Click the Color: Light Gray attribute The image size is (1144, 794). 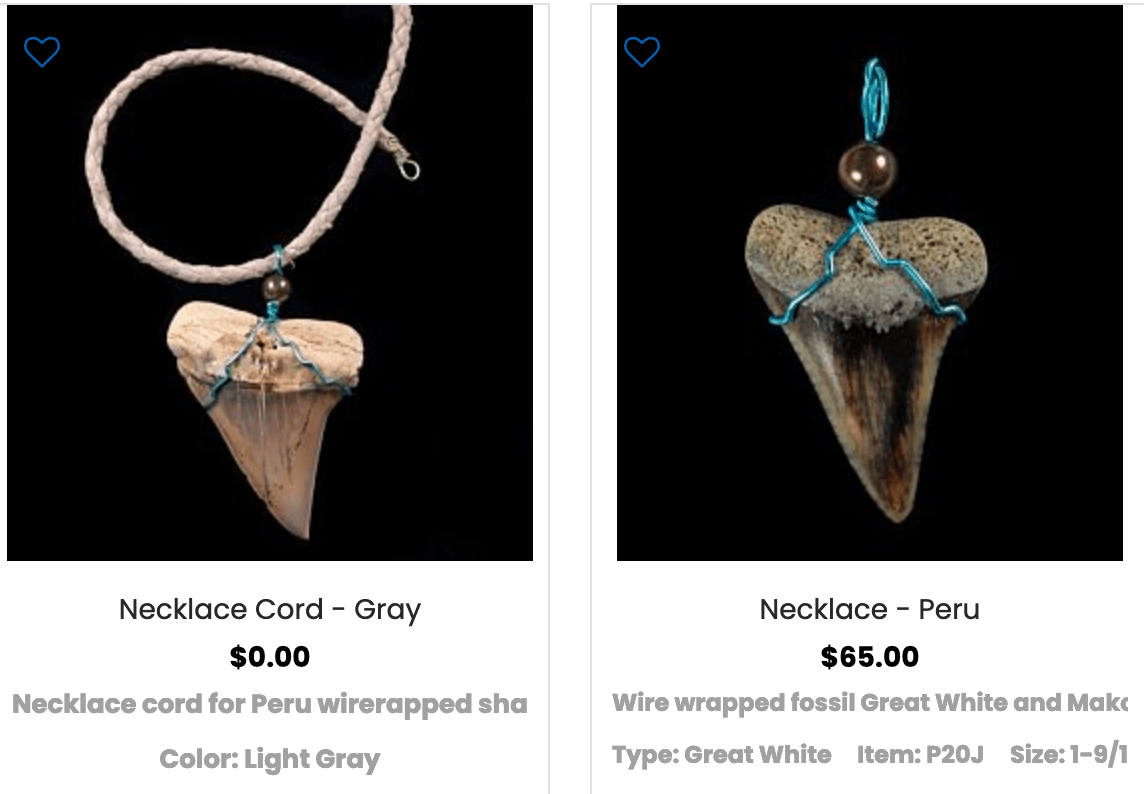click(x=270, y=759)
